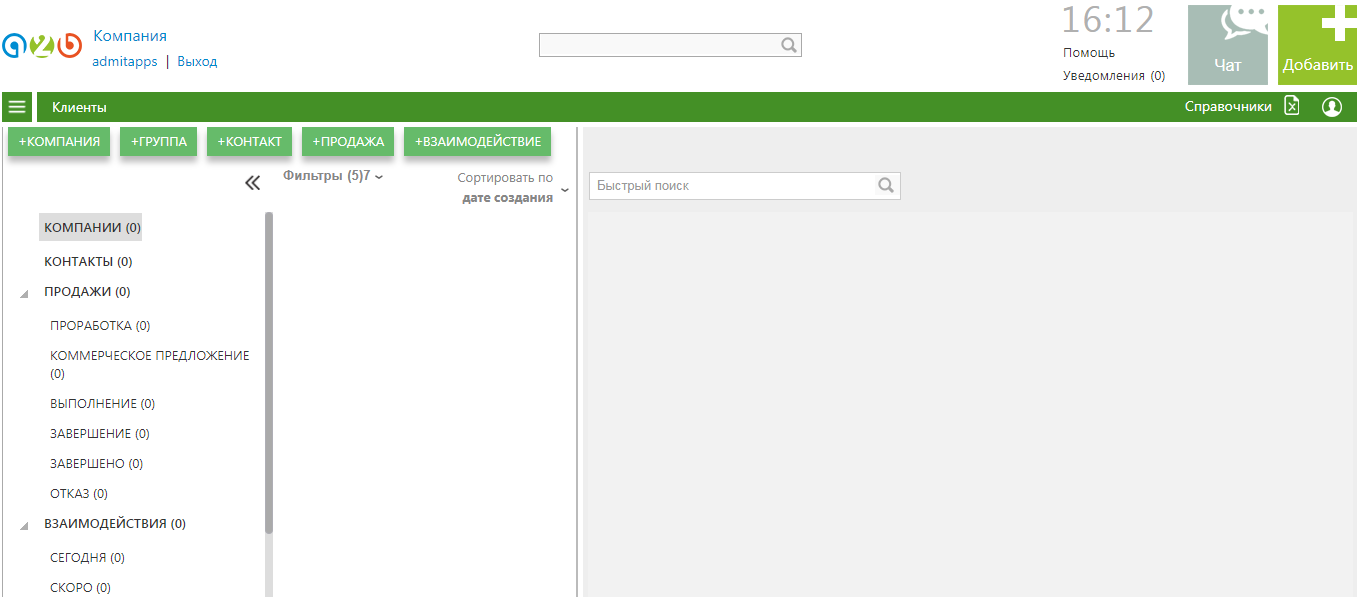1357x597 pixels.
Task: Select ПРОДАЖИ (0) category
Action: (87, 292)
